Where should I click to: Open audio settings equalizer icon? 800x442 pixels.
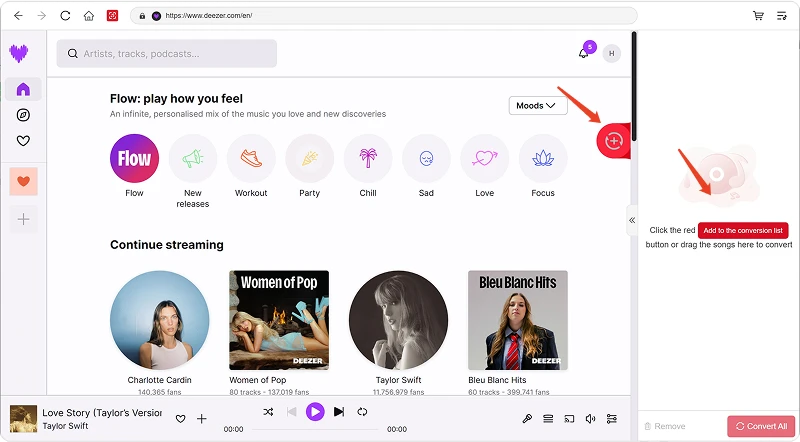tap(611, 419)
